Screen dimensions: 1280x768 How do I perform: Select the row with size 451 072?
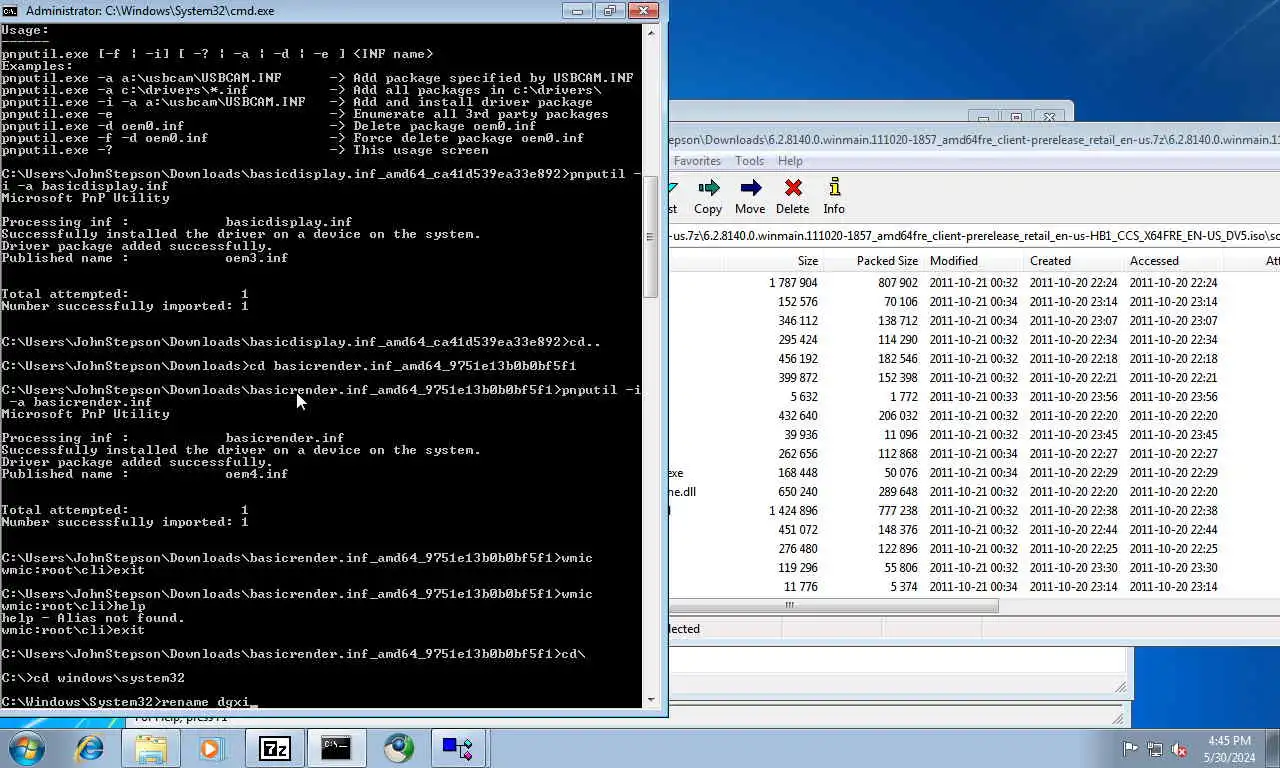[974, 530]
